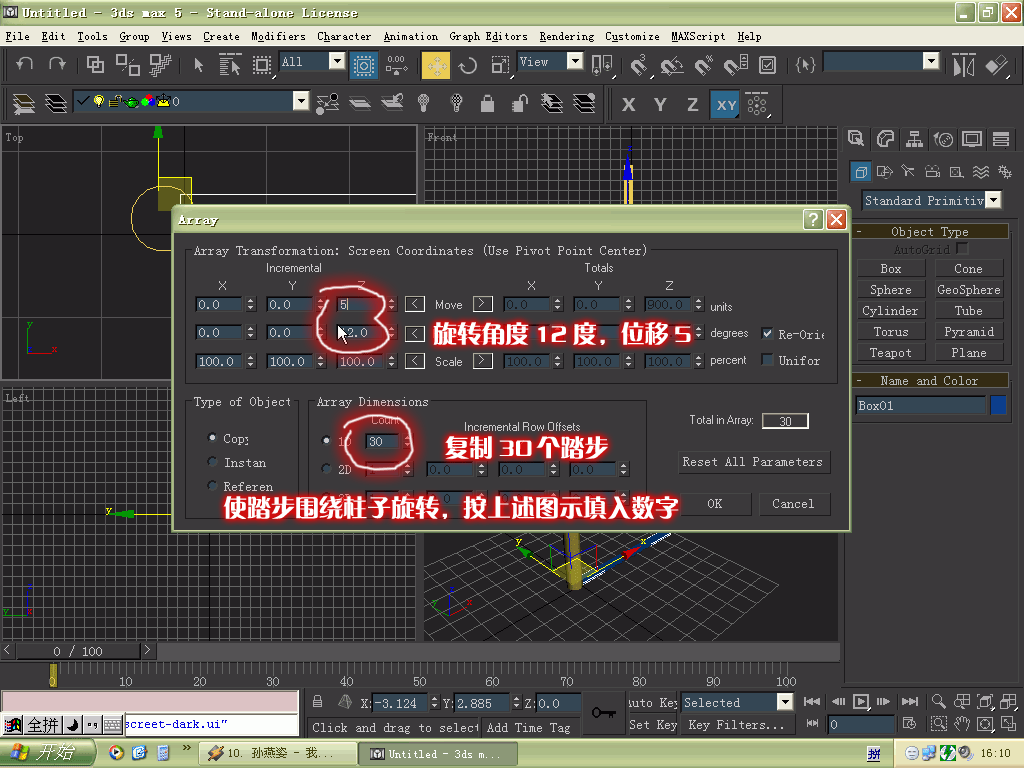
Task: Restrict transform to X axis
Action: (x=628, y=104)
